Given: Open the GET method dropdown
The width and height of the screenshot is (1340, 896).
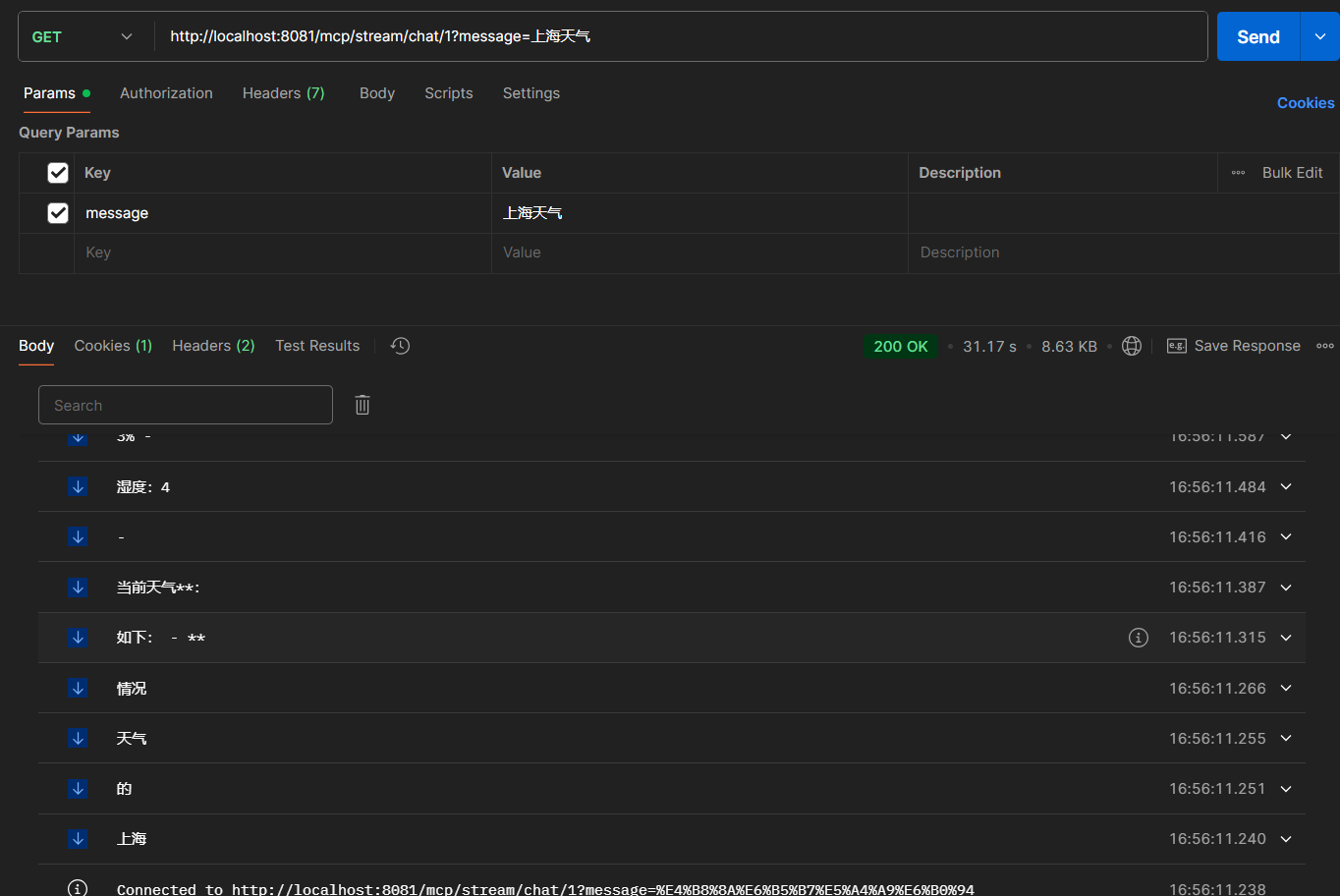Looking at the screenshot, I should coord(83,36).
